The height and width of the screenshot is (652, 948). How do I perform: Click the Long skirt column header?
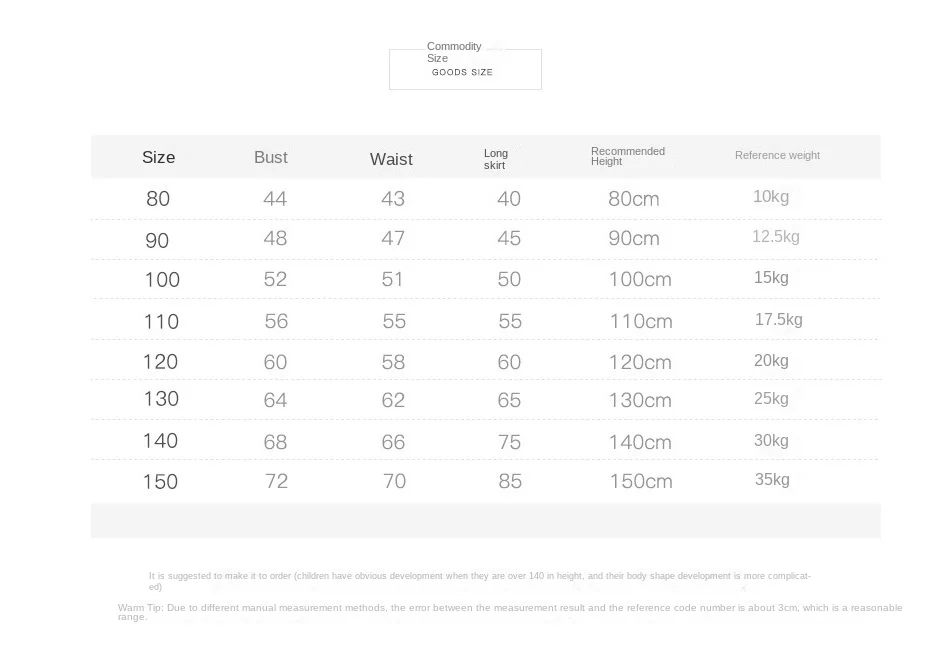pos(496,159)
